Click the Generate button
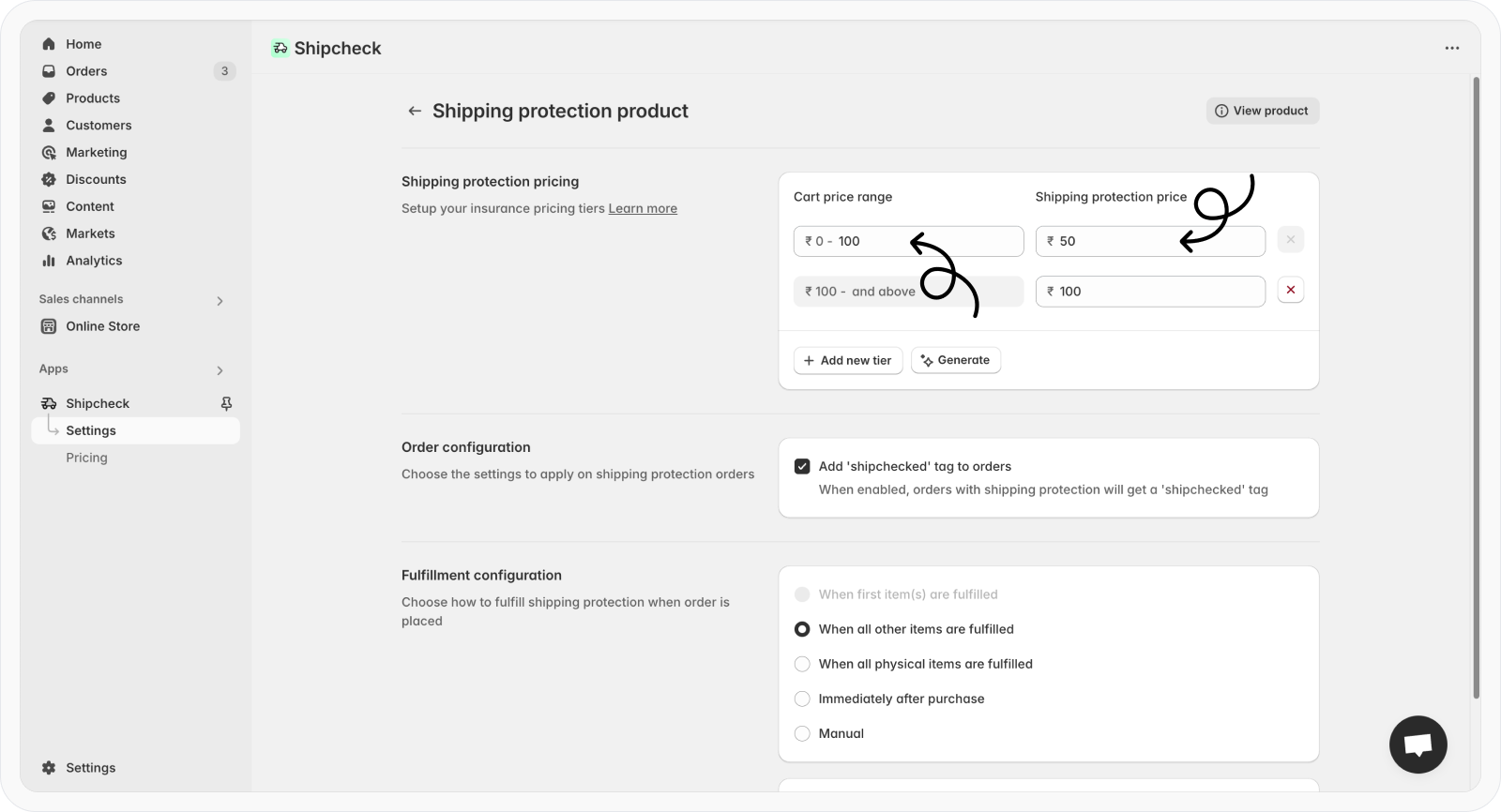Screen dimensions: 1501x812 pyautogui.click(x=956, y=361)
